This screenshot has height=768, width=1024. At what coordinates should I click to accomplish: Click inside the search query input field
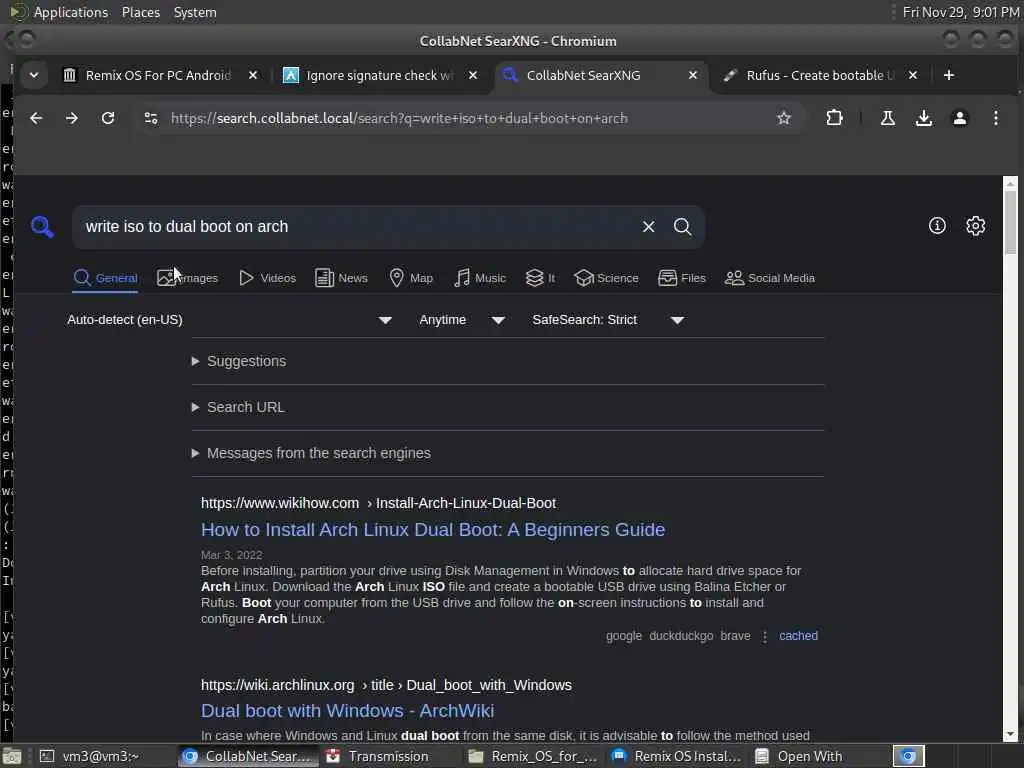coord(356,227)
